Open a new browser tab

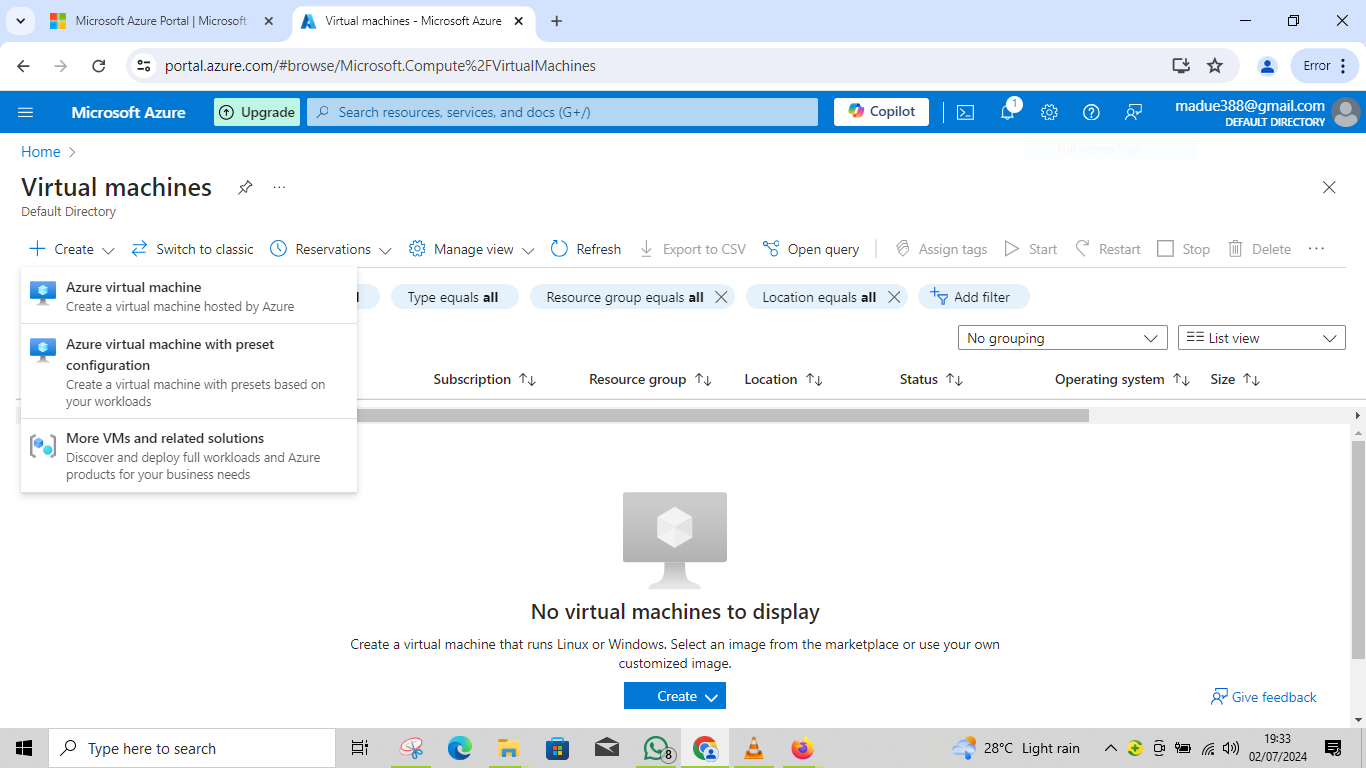click(557, 21)
